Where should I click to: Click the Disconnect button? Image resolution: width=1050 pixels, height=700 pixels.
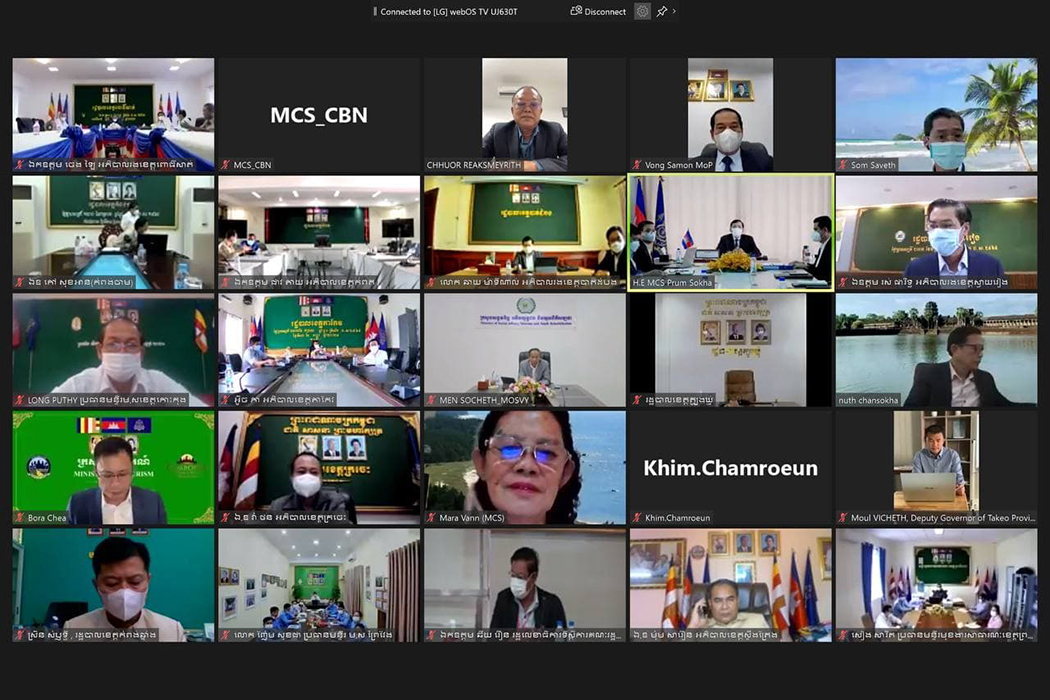[598, 11]
